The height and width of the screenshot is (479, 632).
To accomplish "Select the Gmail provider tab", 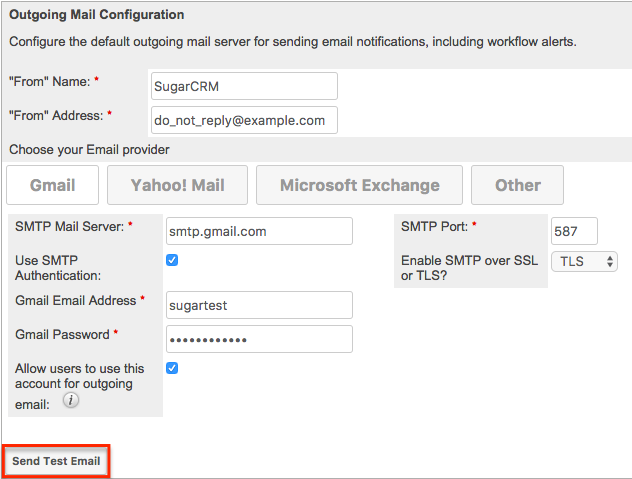I will pyautogui.click(x=52, y=185).
